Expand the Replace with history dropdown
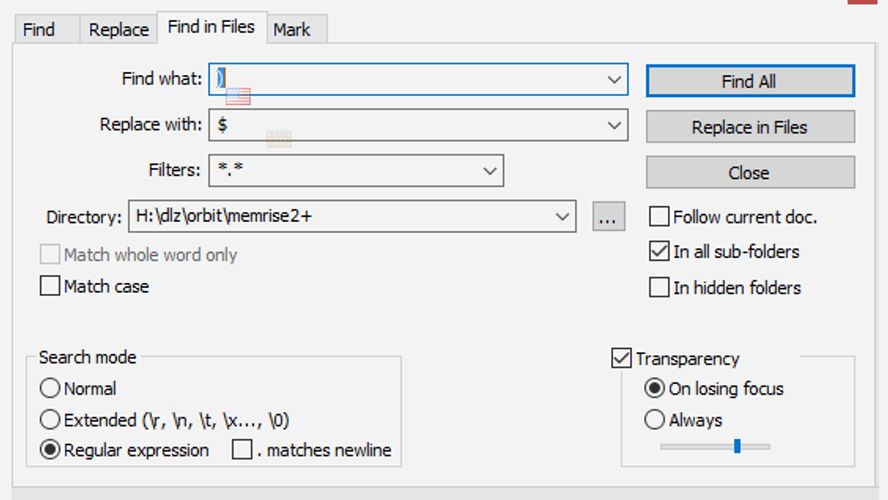This screenshot has width=888, height=500. 614,125
